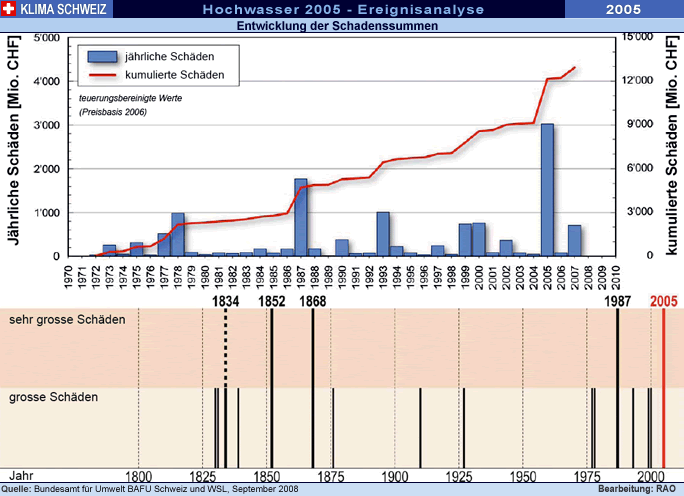Select the 1987 damage bar in chart
Image resolution: width=684 pixels, height=496 pixels.
[x=300, y=217]
